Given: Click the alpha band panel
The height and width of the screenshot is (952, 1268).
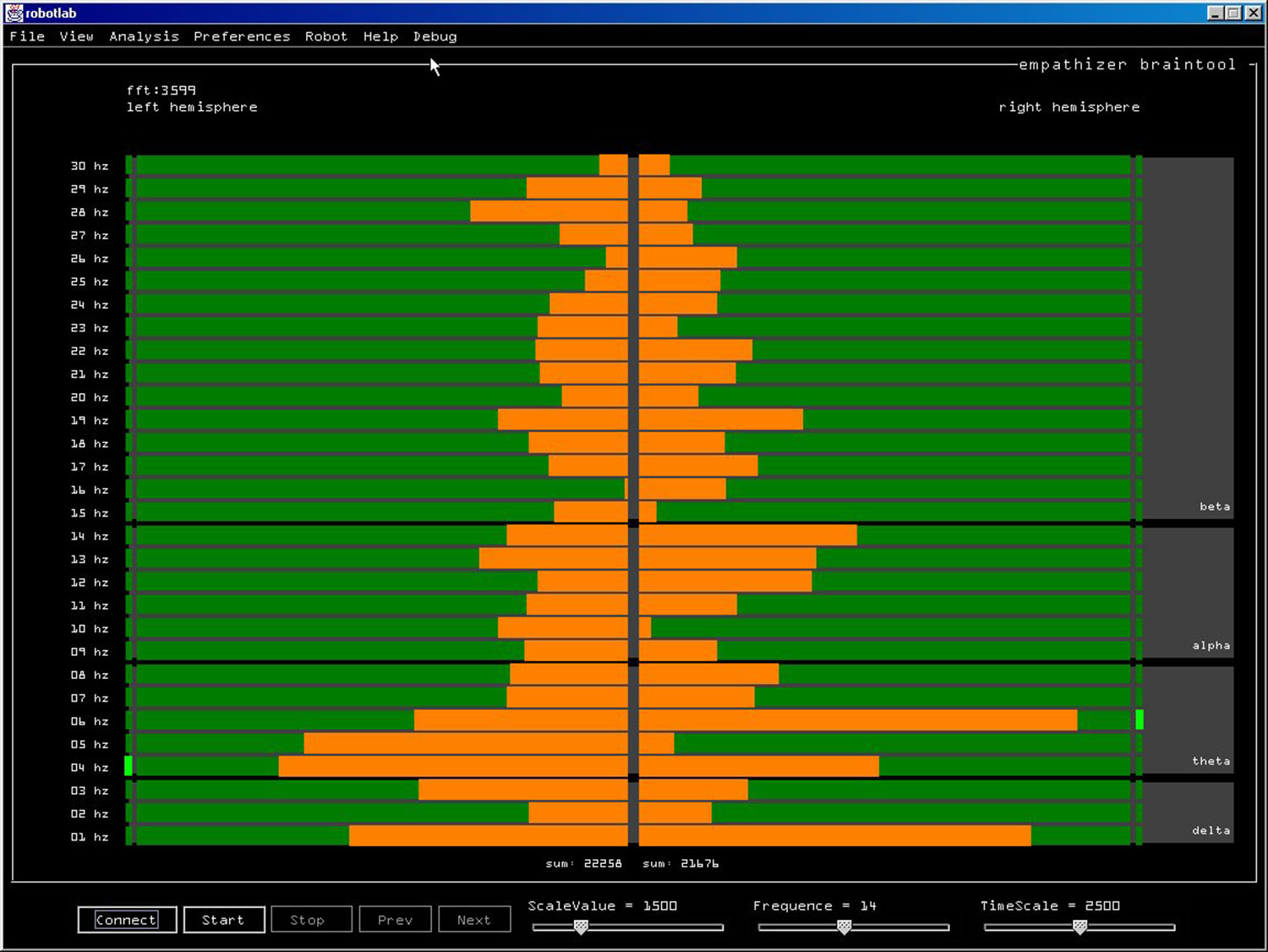Looking at the screenshot, I should point(1189,593).
